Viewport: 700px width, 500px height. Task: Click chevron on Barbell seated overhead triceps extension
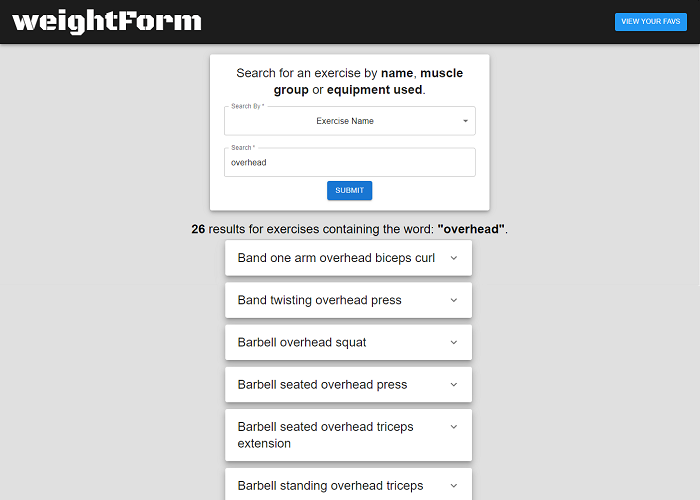pos(453,427)
